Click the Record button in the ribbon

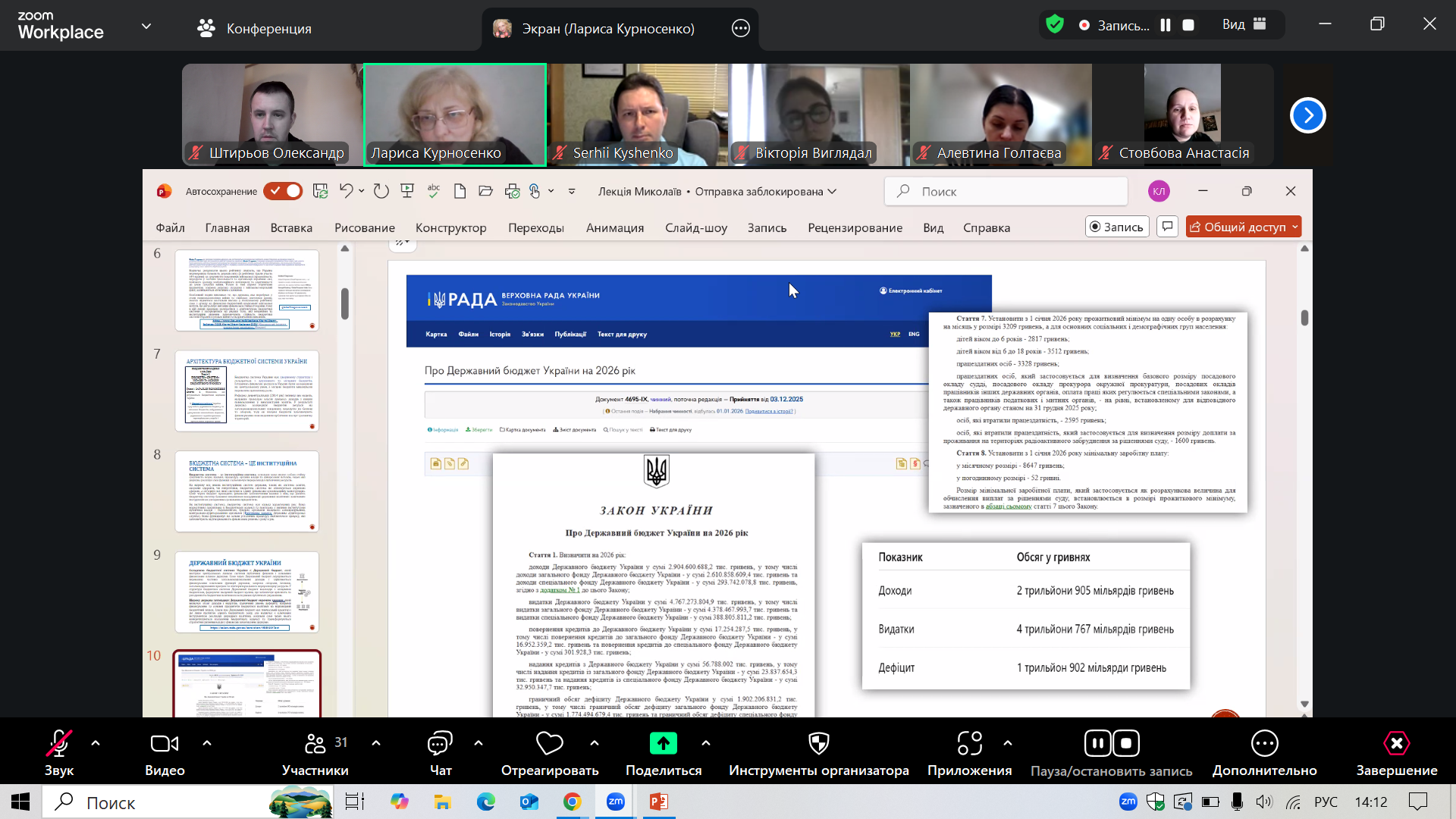(1117, 227)
